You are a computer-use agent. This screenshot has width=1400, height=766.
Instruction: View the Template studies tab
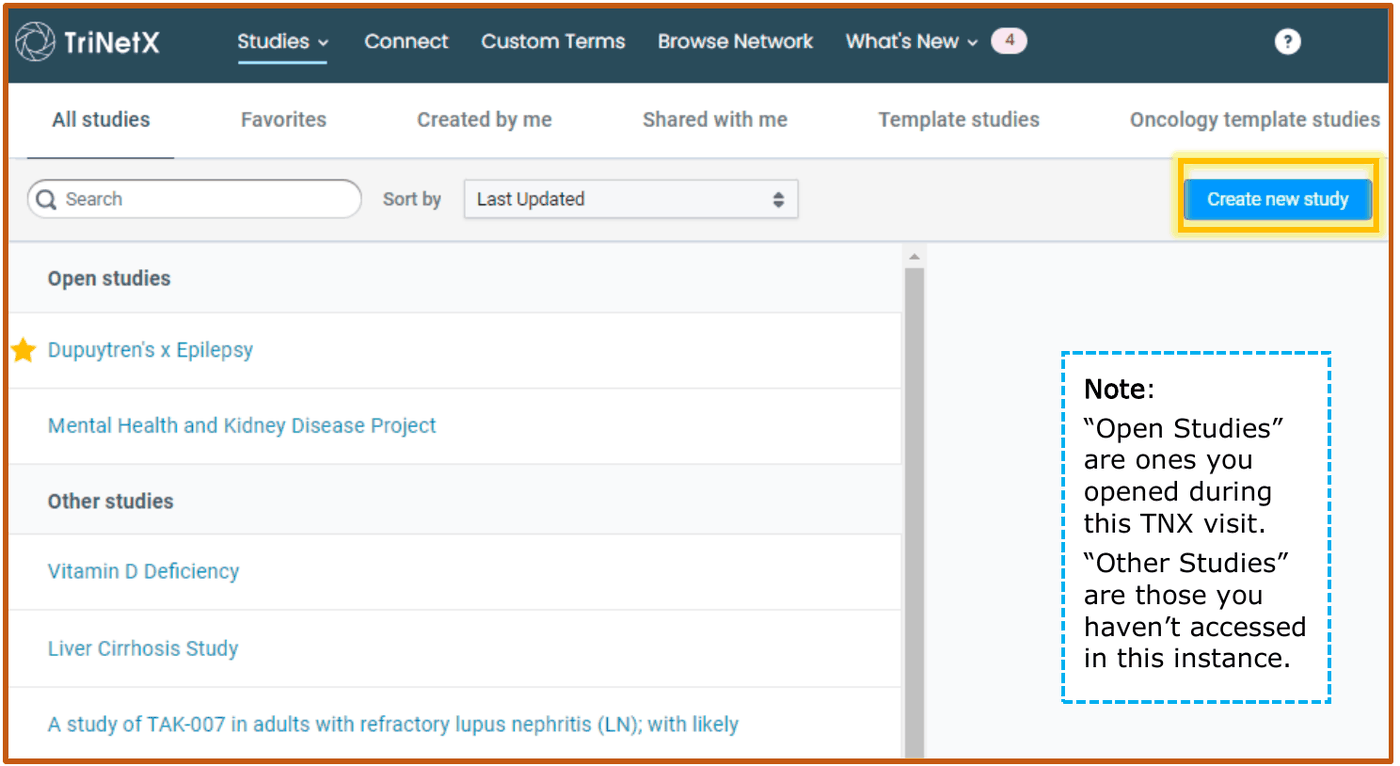tap(959, 120)
